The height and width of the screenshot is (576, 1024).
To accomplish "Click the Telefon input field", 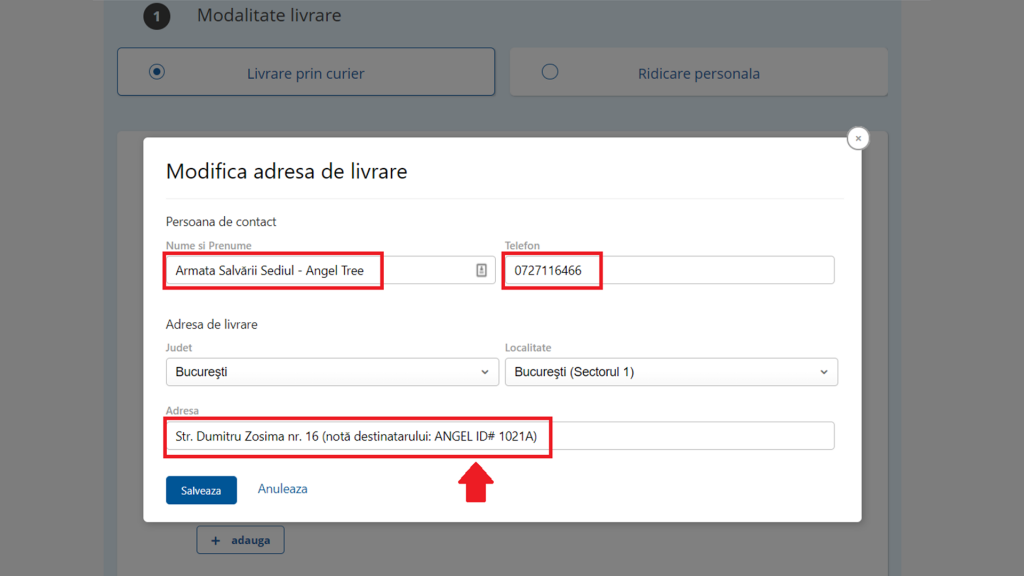I will [x=669, y=270].
